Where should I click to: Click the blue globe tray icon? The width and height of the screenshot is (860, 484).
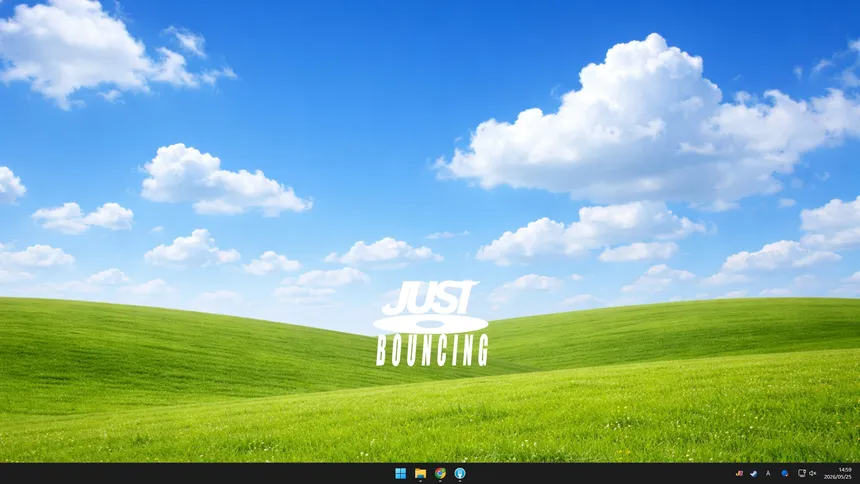(785, 474)
